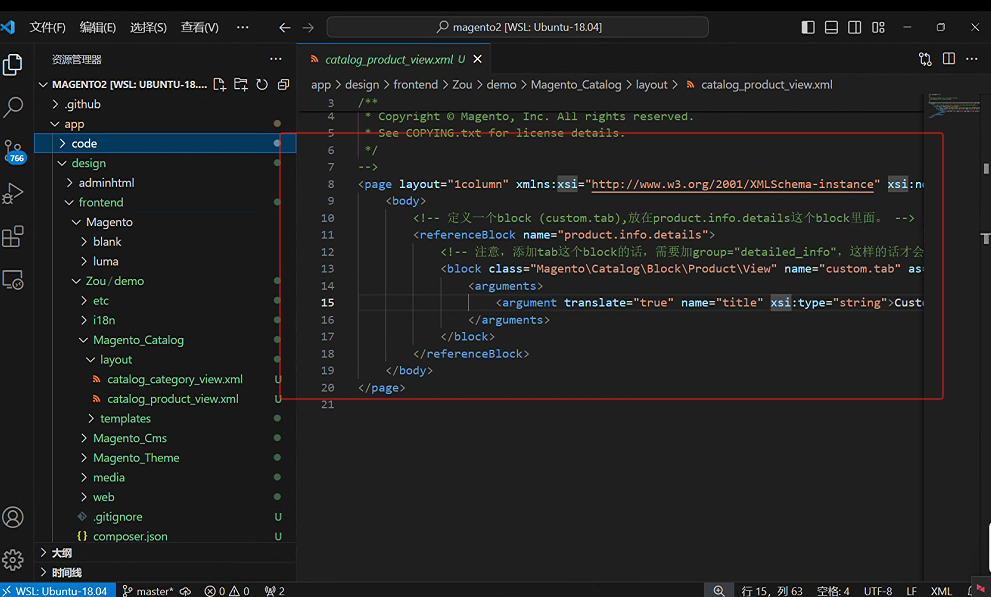Click WSL: Ubuntu-18.04 remote indicator

(x=55, y=591)
